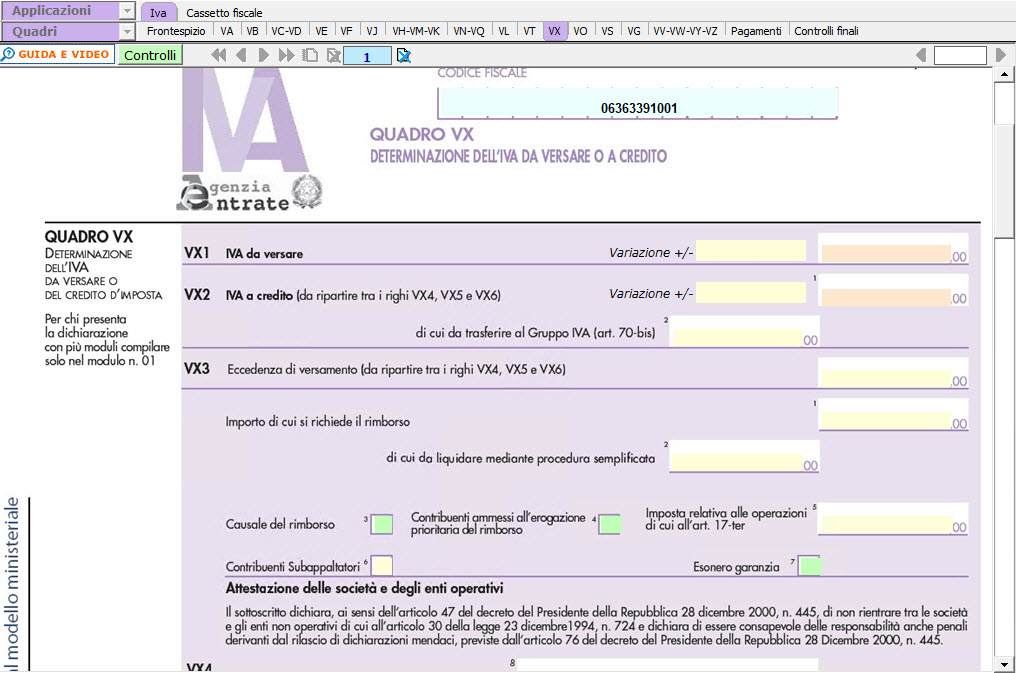
Task: Open the VC-VD quadro tab
Action: click(x=286, y=31)
